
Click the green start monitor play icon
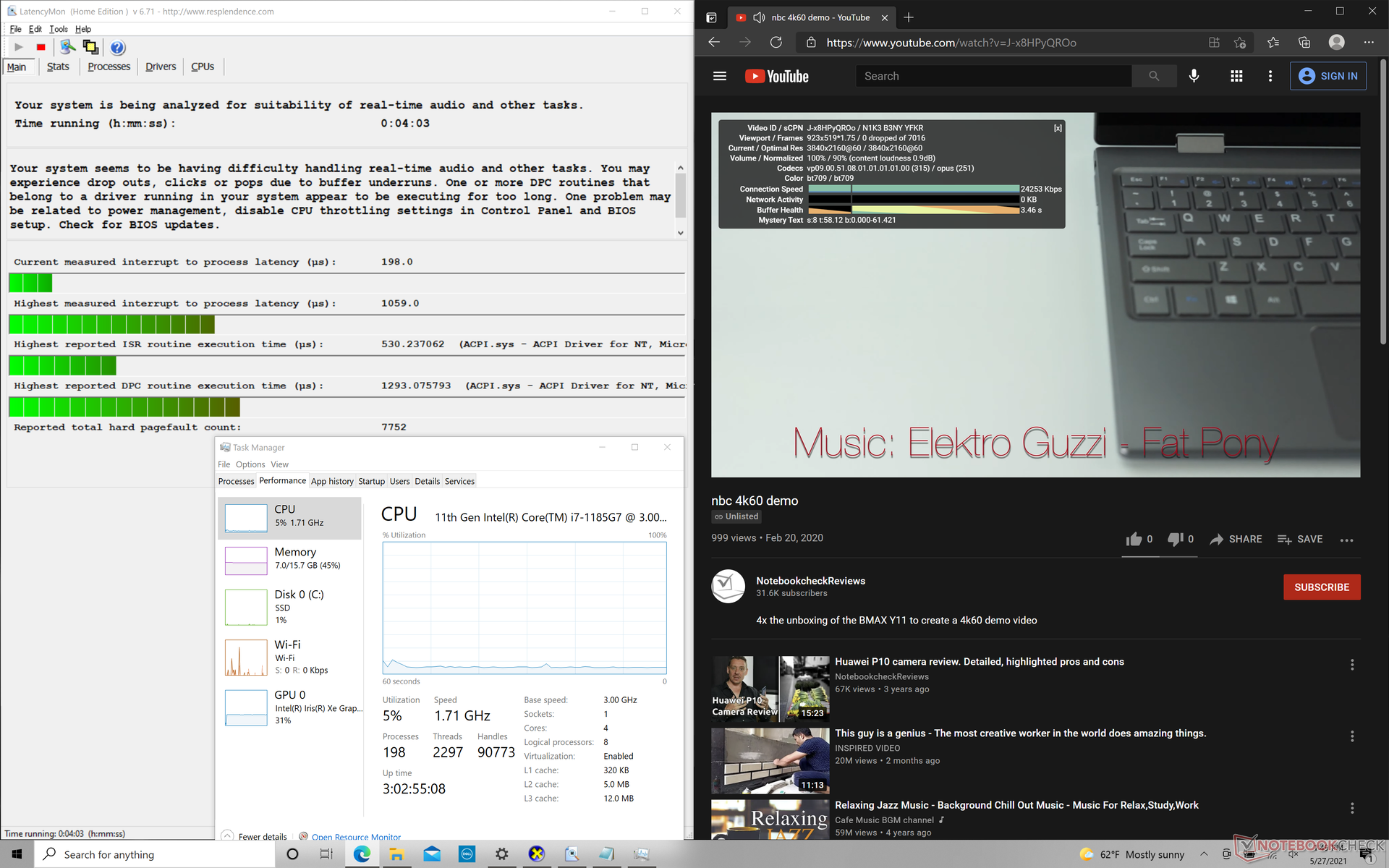(19, 48)
